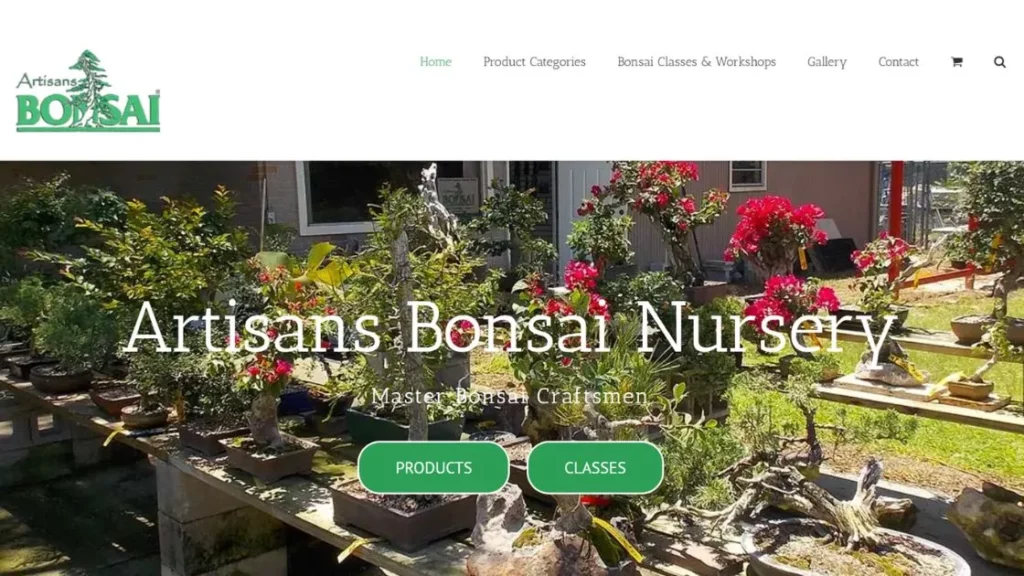Open Bonsai Classes & Workshops menu
Viewport: 1024px width, 576px height.
pos(696,61)
